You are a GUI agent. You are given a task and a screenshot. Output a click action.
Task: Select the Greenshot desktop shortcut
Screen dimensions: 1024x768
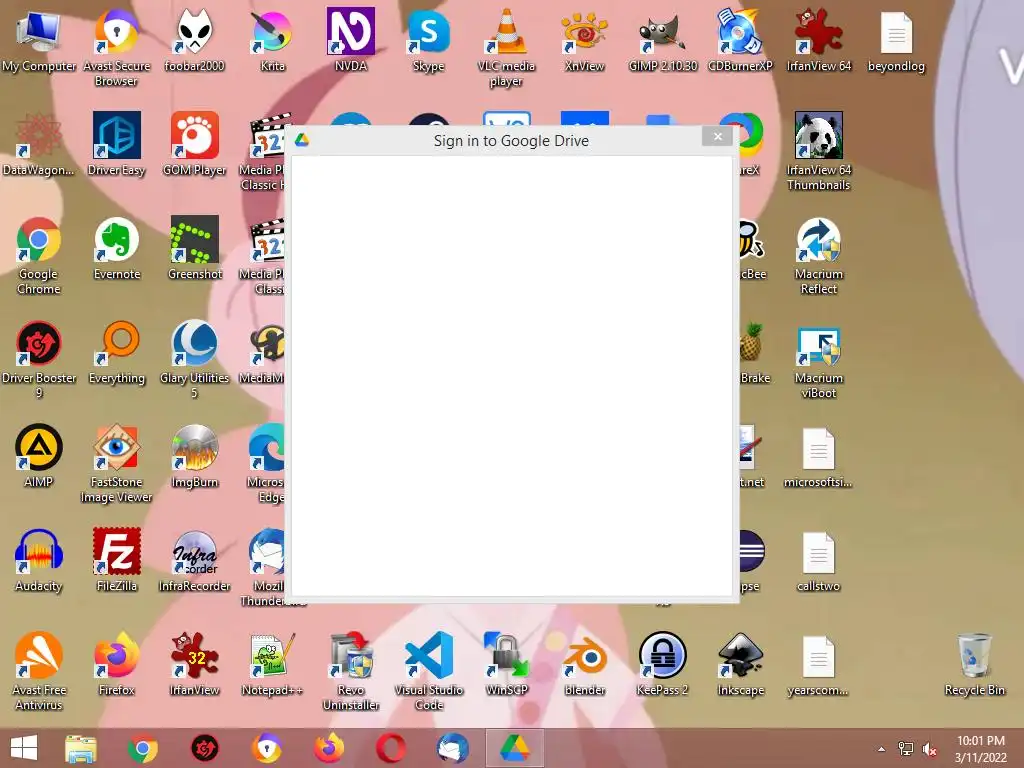[195, 249]
